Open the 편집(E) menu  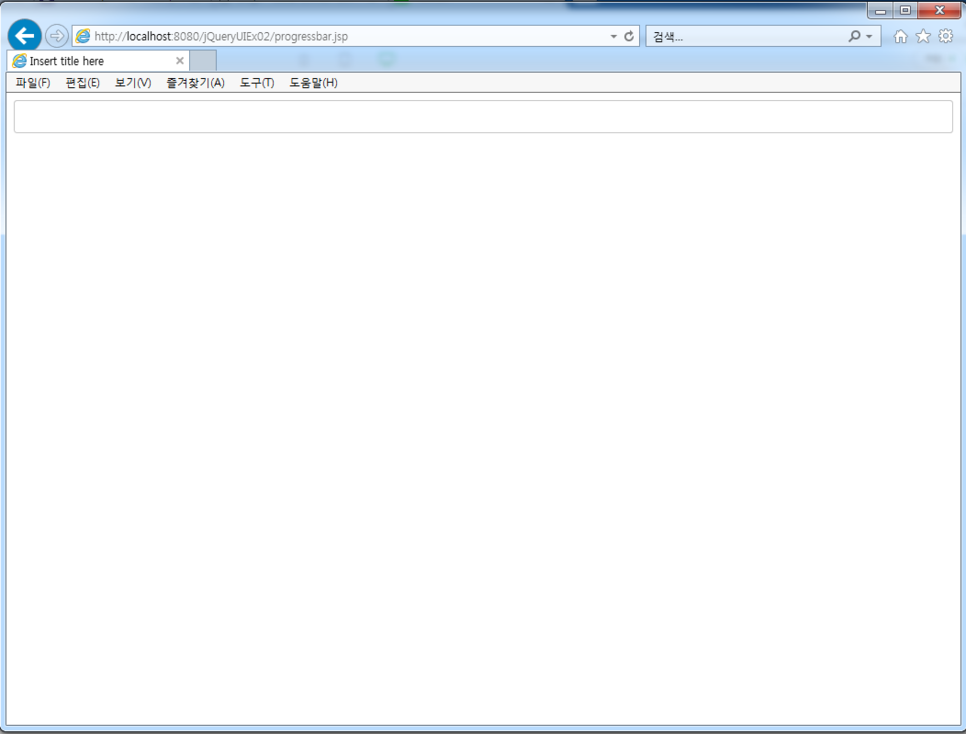click(x=83, y=83)
